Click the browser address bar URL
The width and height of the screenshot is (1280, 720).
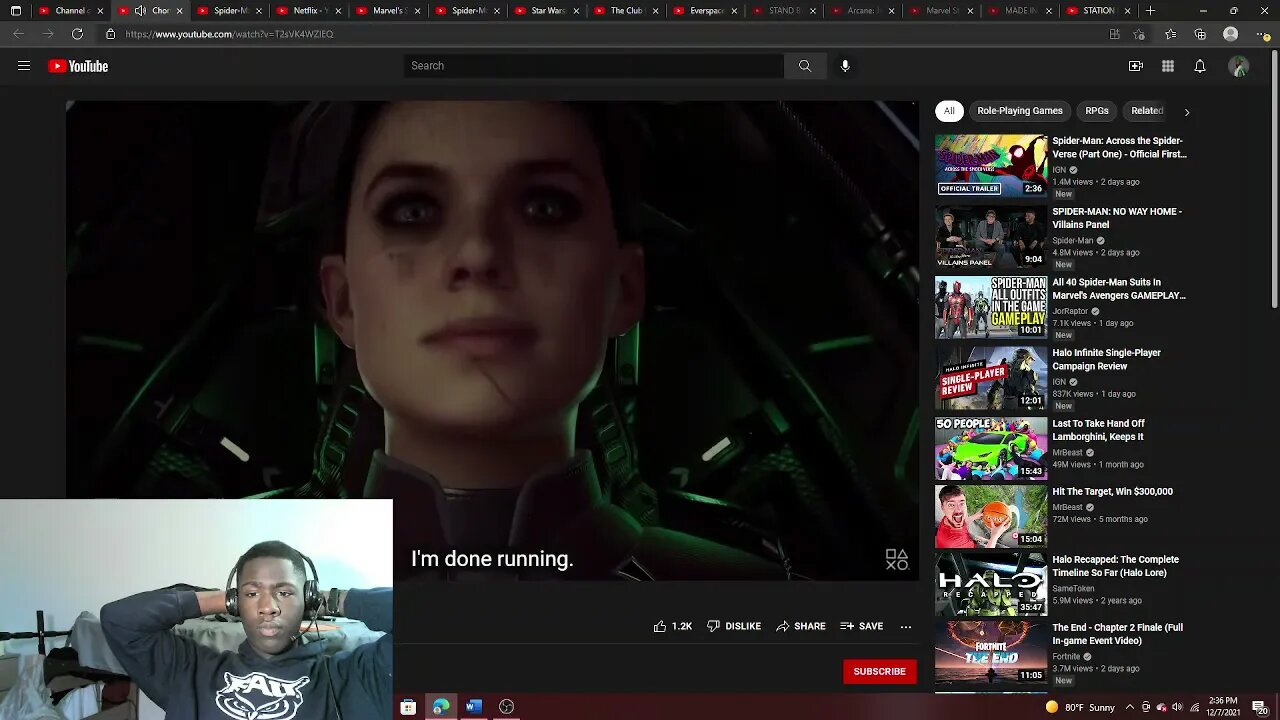click(230, 34)
